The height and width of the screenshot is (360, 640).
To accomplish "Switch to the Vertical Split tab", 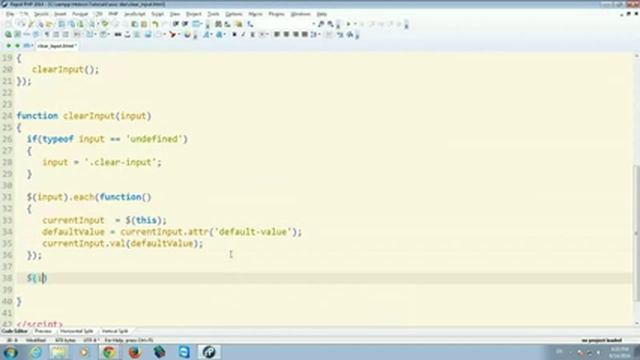I will click(115, 331).
